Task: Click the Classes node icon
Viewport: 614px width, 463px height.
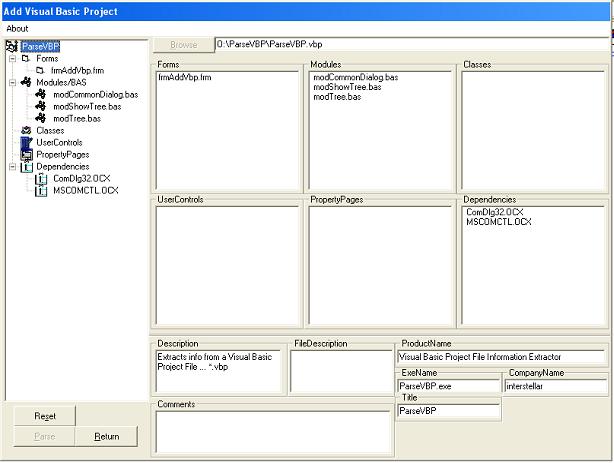Action: click(26, 130)
